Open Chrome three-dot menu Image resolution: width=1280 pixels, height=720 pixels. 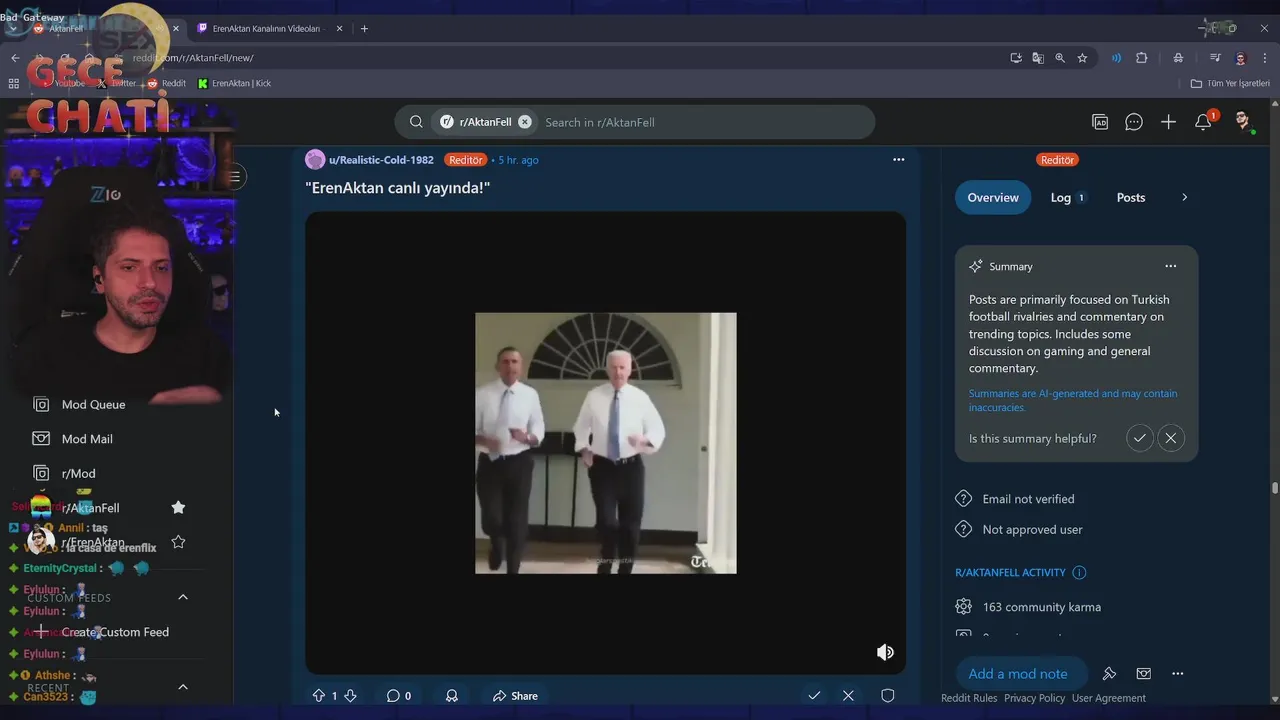click(1264, 58)
